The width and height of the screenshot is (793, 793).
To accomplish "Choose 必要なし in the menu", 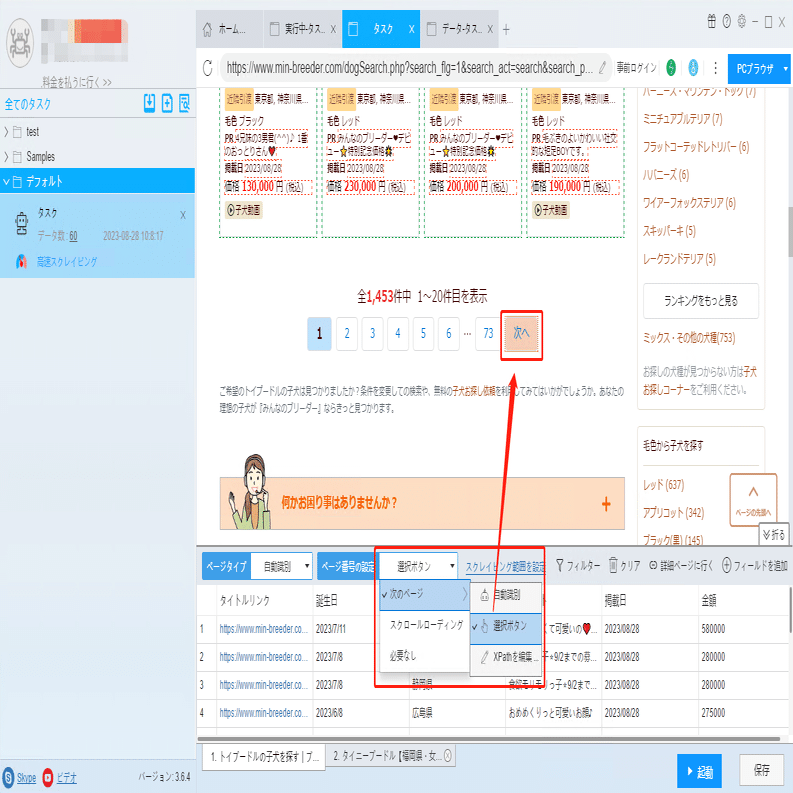I will click(x=424, y=656).
